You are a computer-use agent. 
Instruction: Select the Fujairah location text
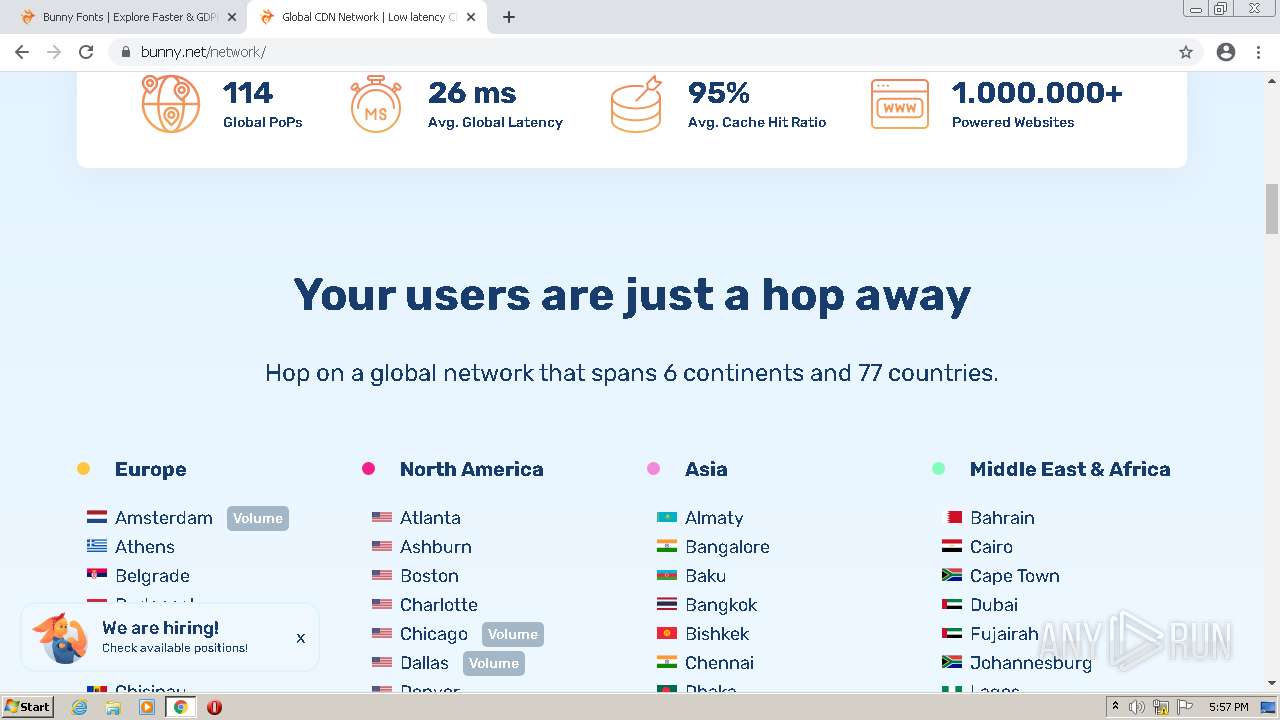click(1004, 634)
